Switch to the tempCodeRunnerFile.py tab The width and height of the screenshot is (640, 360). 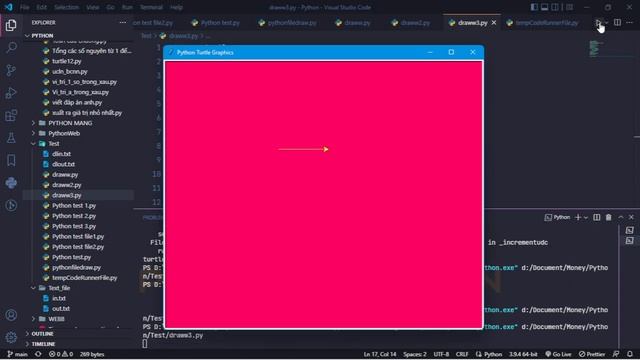[542, 23]
